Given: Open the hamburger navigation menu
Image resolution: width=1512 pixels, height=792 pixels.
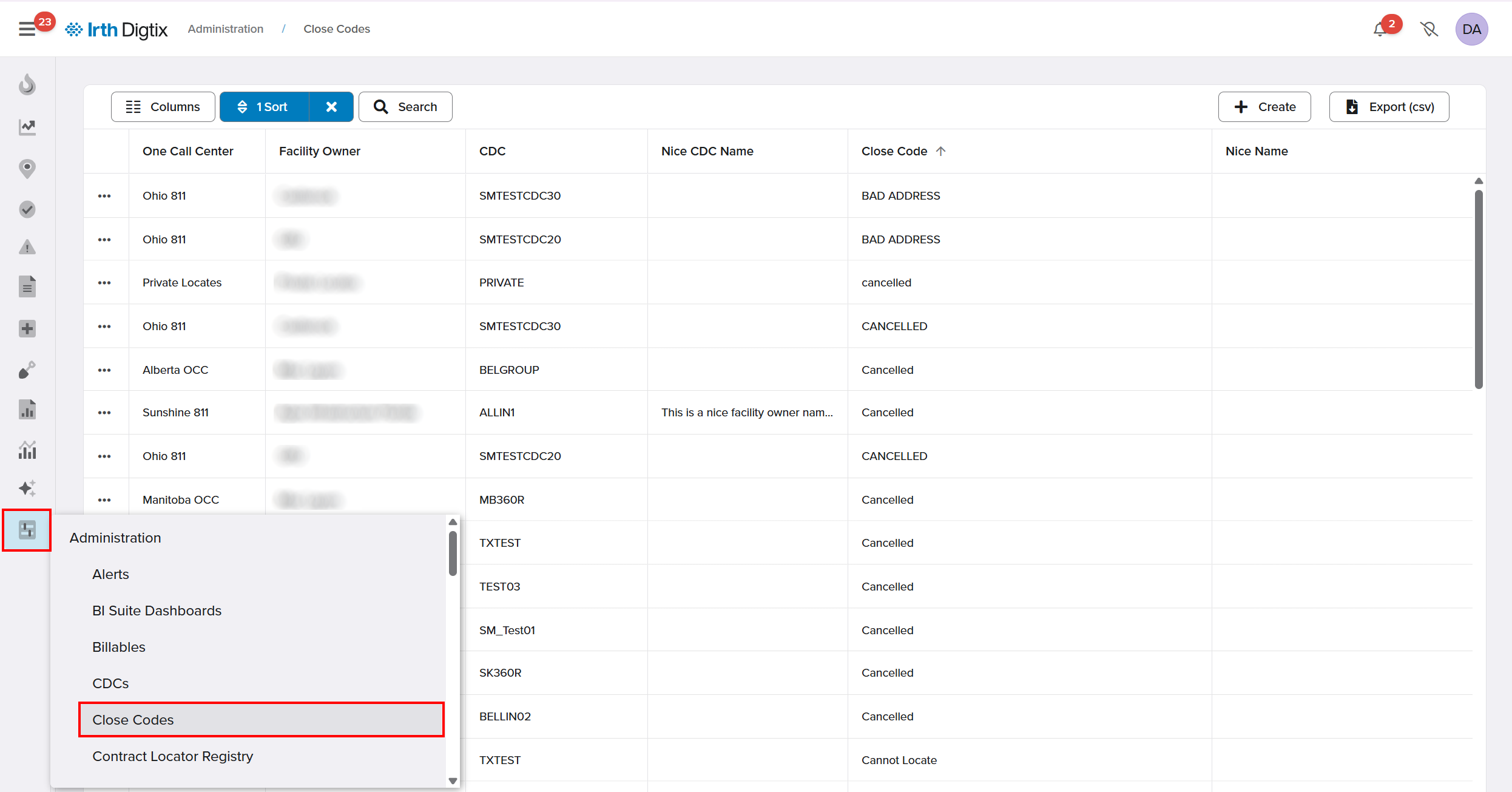Looking at the screenshot, I should pyautogui.click(x=27, y=29).
